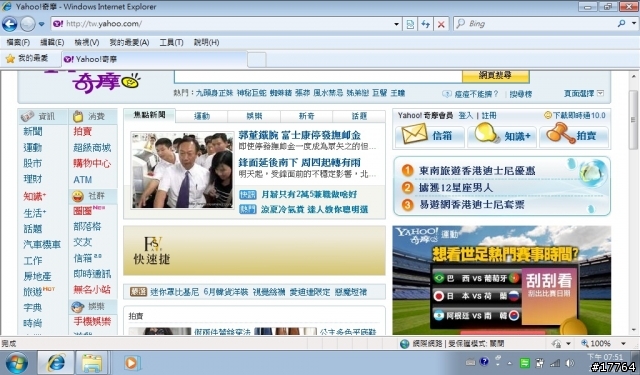
Task: Click the compatibility view icon
Action: tap(410, 24)
